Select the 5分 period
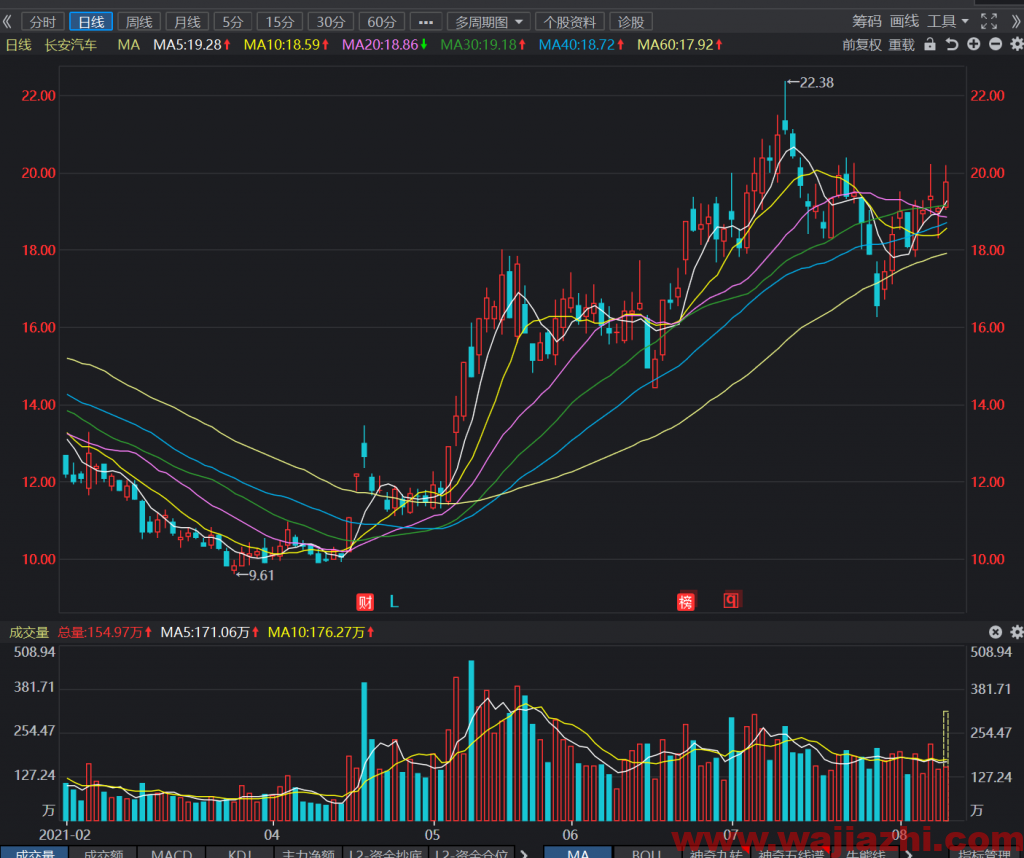Viewport: 1024px width, 858px height. coord(232,22)
